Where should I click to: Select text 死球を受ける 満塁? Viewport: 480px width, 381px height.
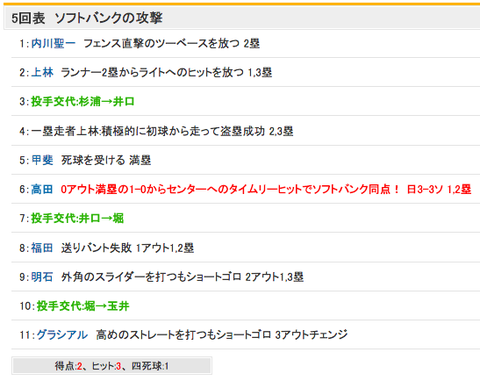tap(106, 160)
